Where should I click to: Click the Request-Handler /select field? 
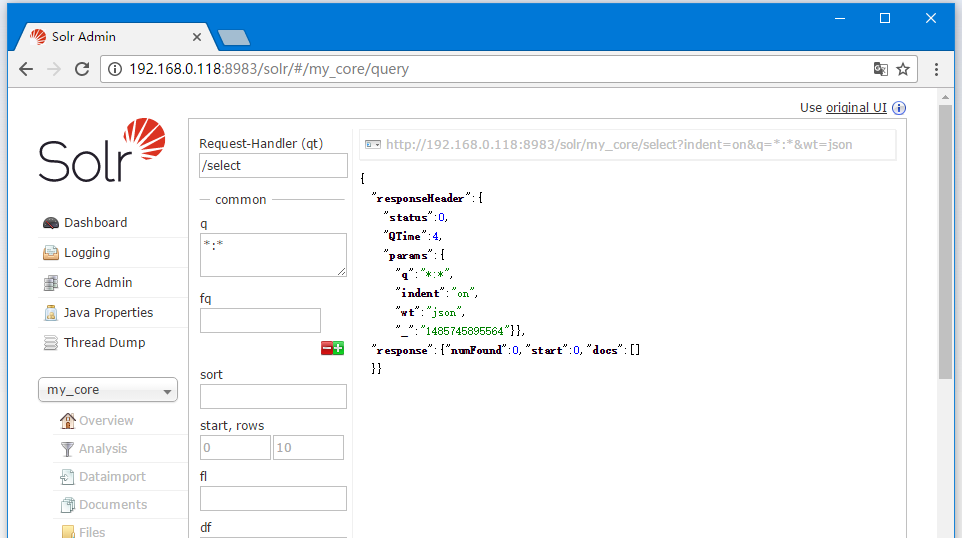tap(274, 166)
